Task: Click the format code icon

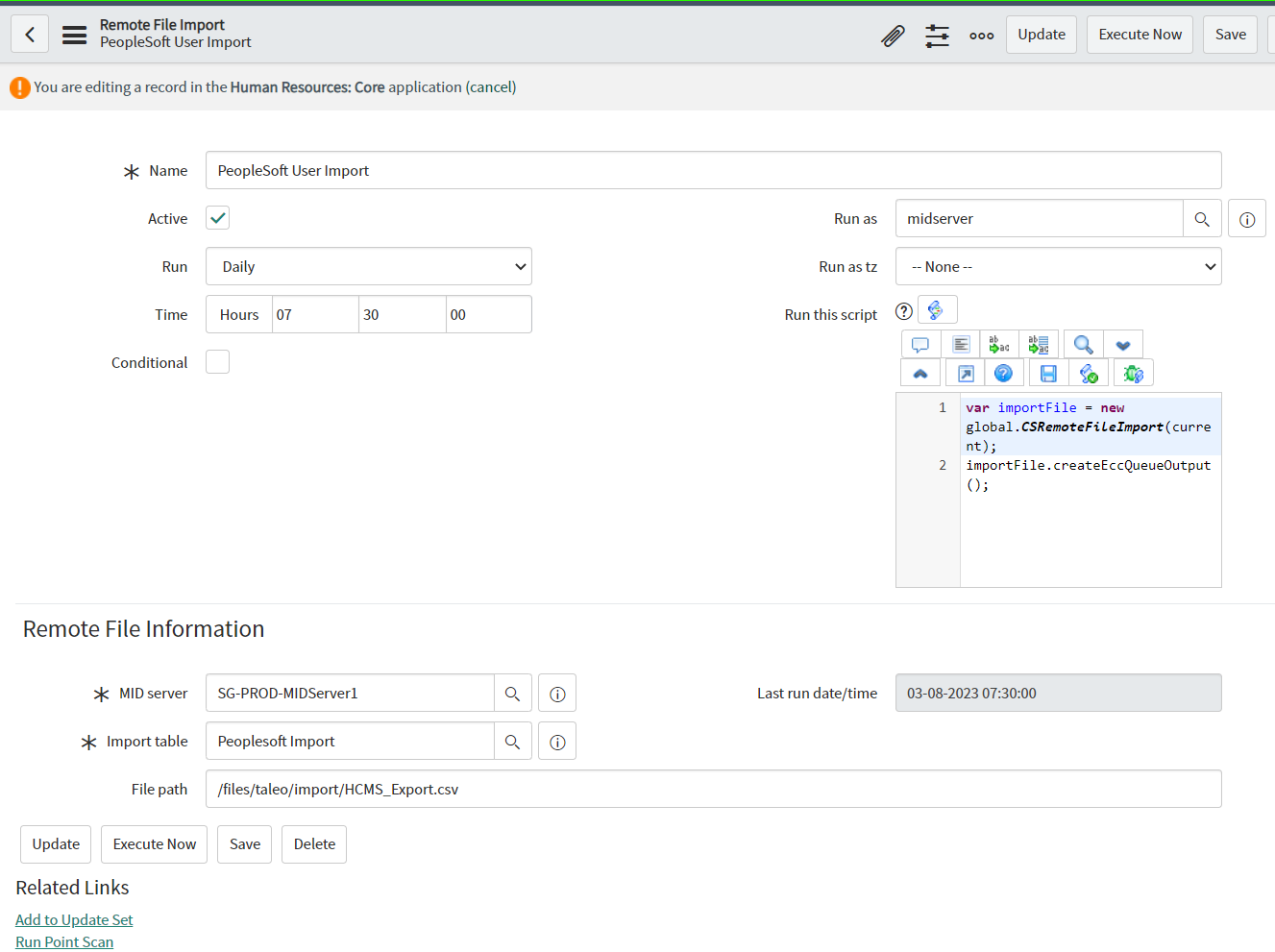Action: [961, 344]
